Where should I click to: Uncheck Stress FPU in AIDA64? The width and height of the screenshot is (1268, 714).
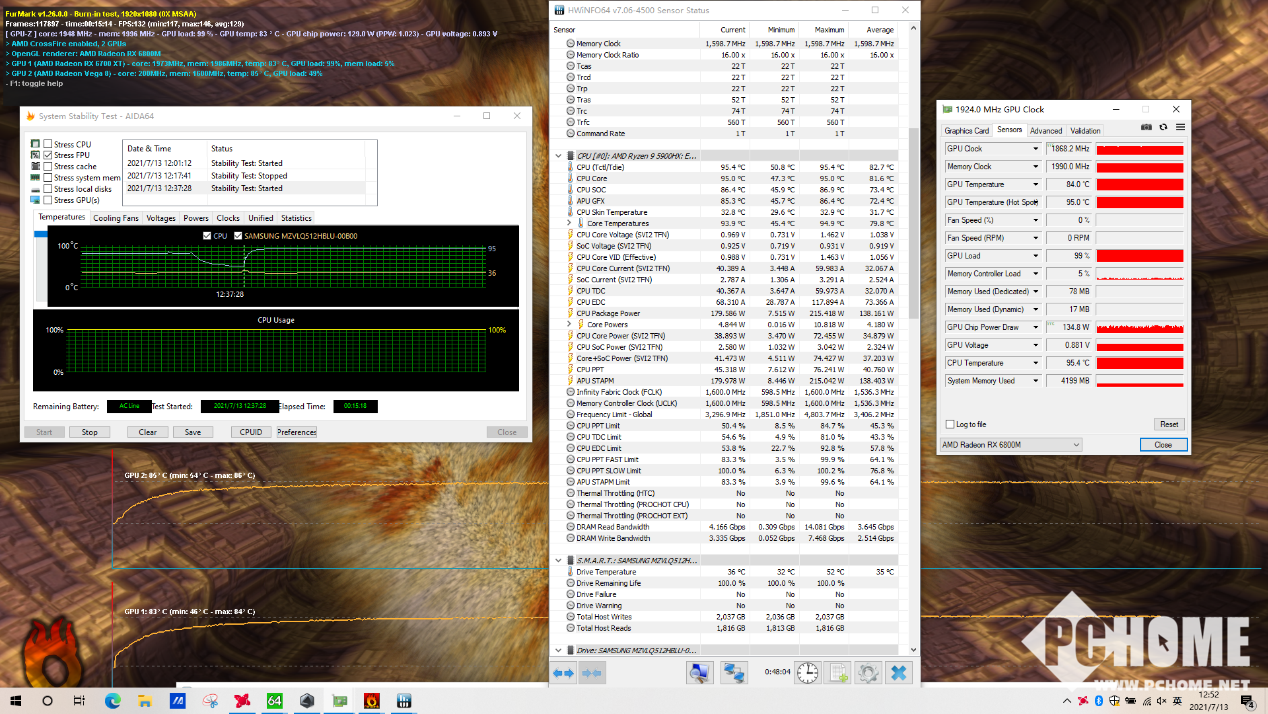[48, 155]
